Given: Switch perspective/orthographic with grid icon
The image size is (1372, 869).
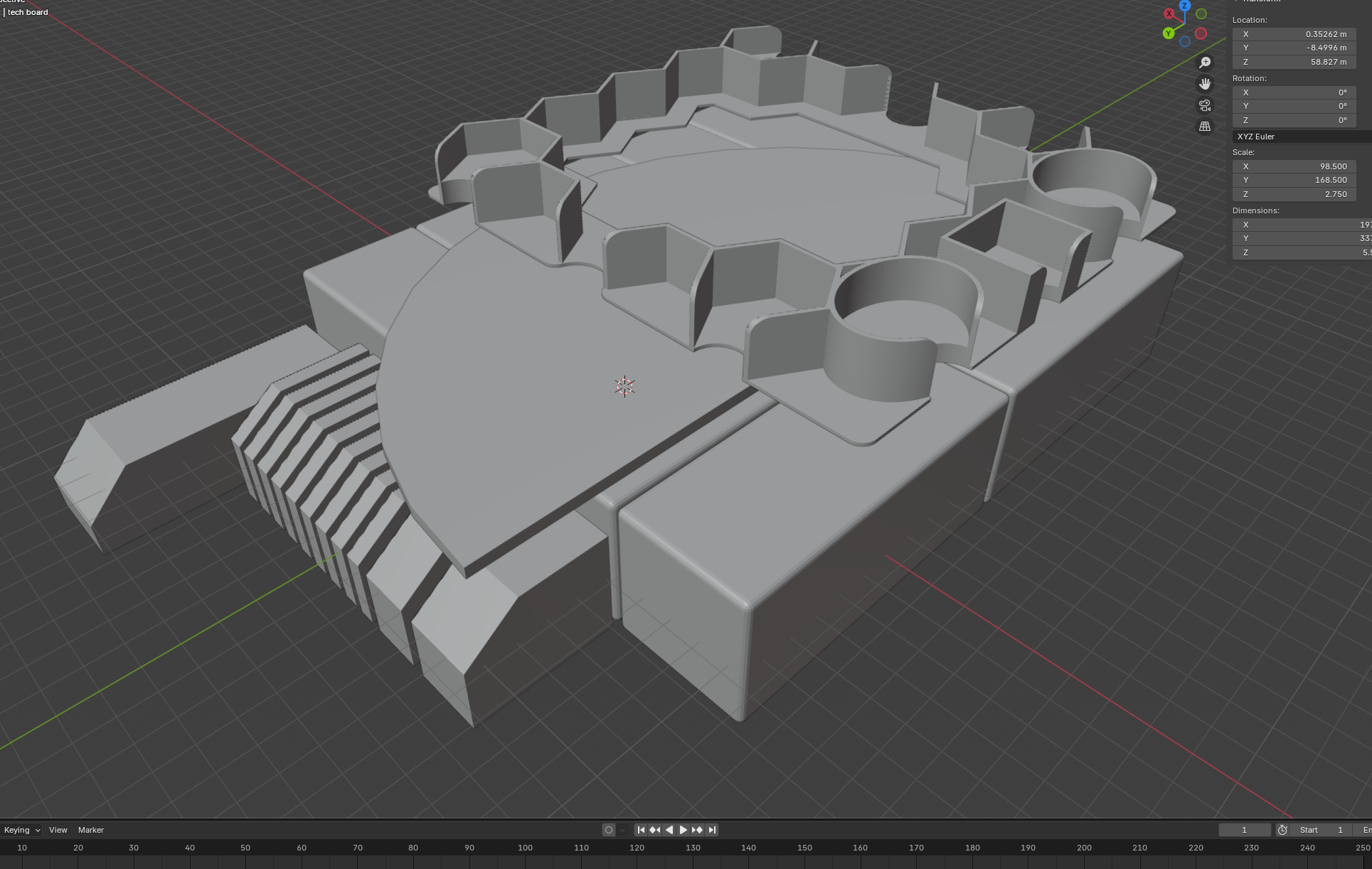Looking at the screenshot, I should coord(1205,127).
